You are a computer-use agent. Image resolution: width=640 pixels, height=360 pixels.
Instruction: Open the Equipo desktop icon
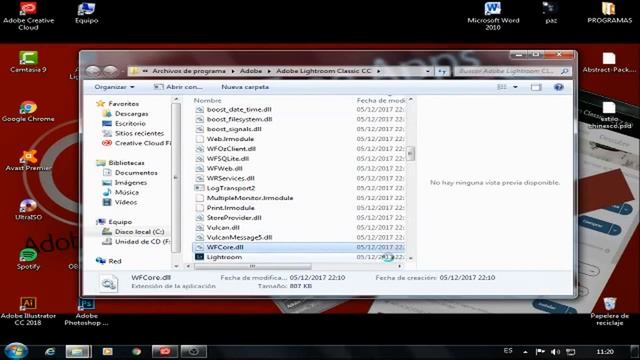[87, 13]
